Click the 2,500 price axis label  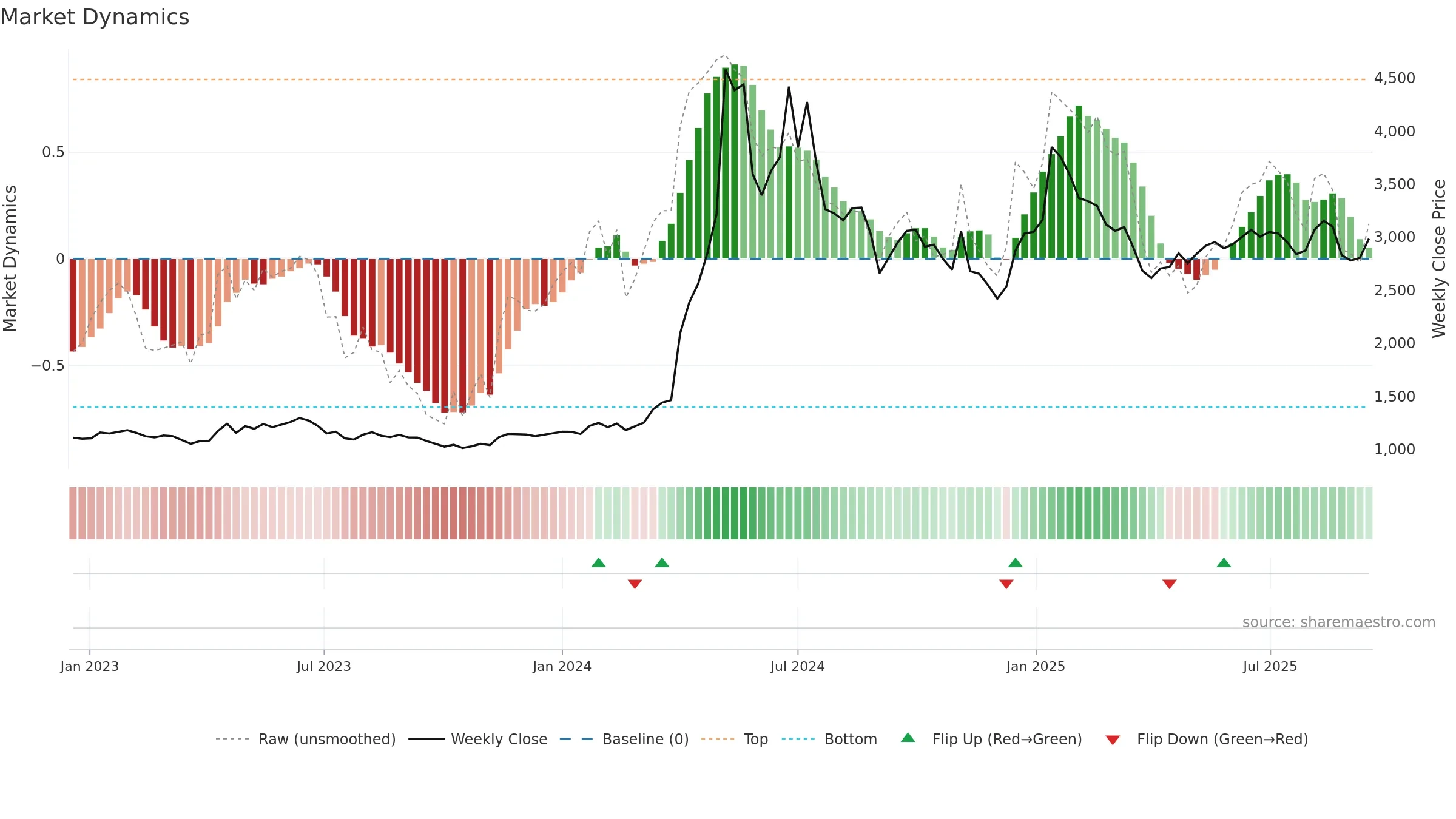[1394, 290]
